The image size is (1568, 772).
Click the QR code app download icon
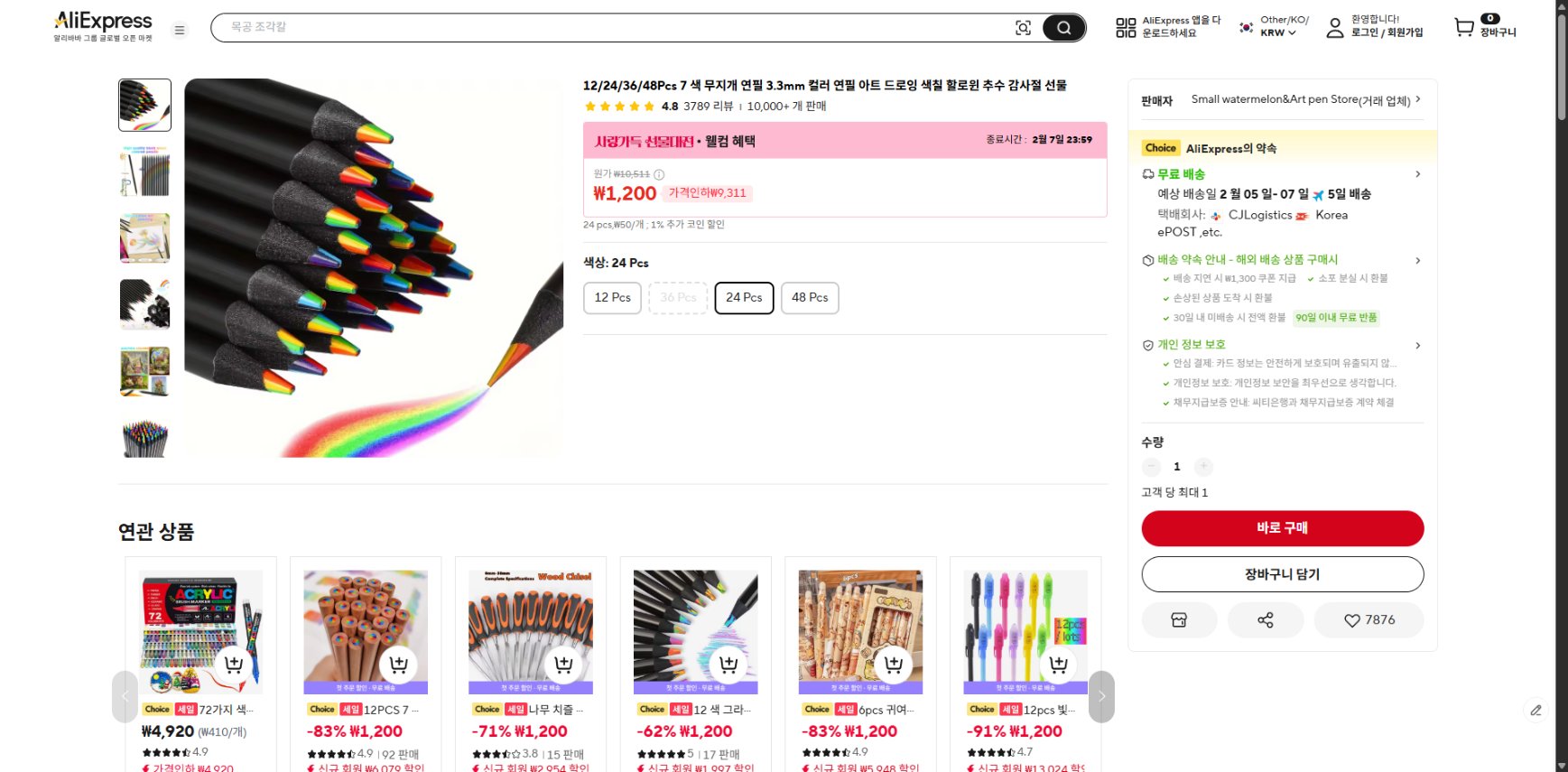coord(1126,28)
